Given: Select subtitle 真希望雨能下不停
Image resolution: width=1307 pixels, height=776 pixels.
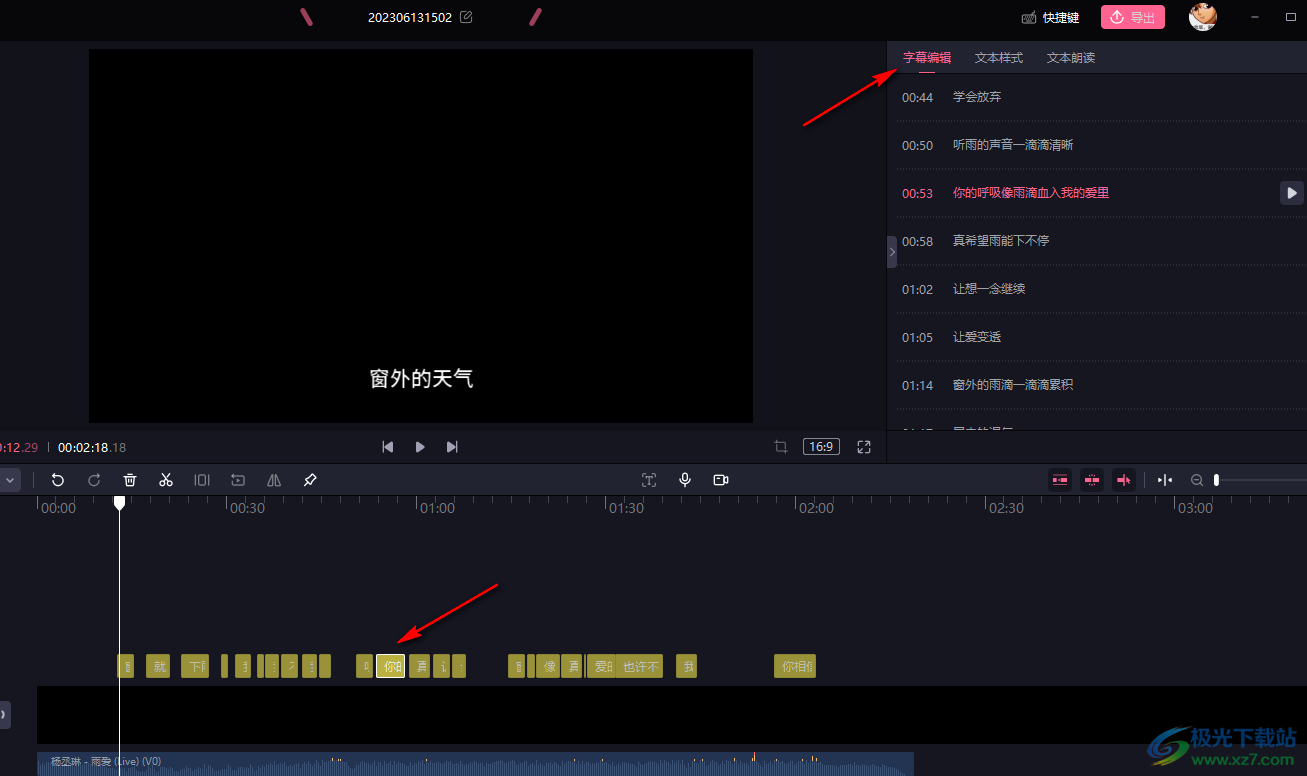Looking at the screenshot, I should [1001, 241].
